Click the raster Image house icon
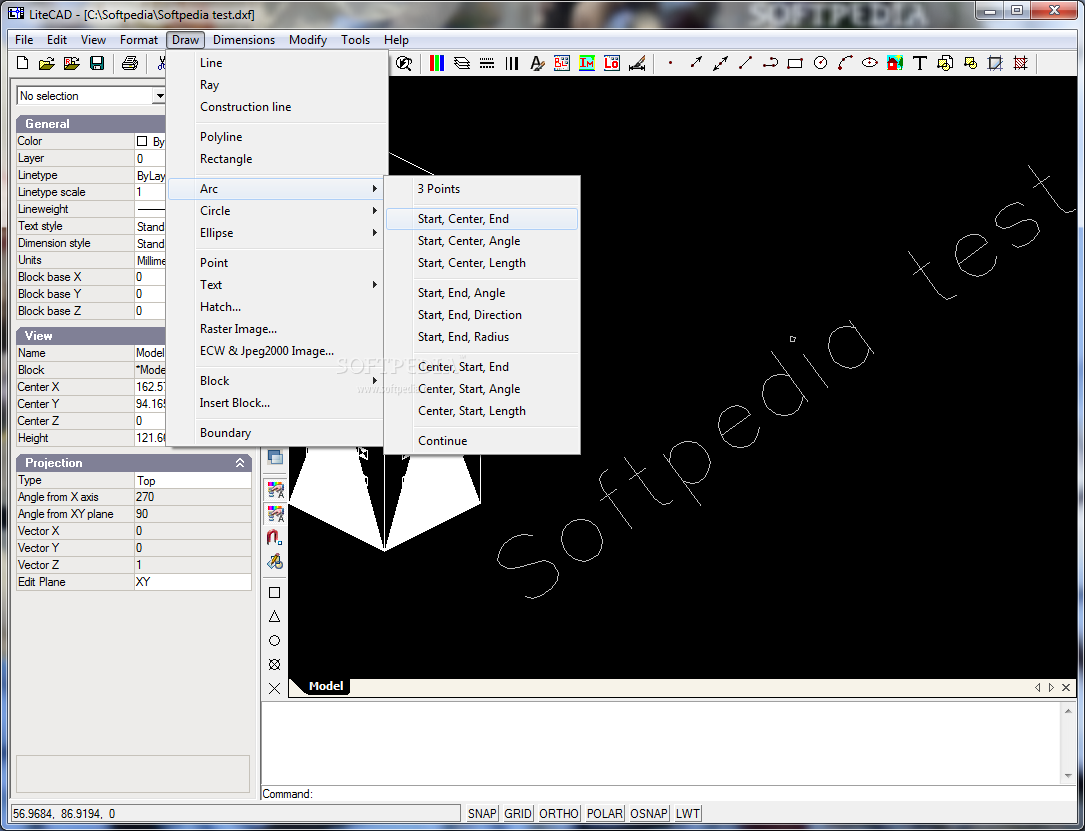 click(895, 64)
